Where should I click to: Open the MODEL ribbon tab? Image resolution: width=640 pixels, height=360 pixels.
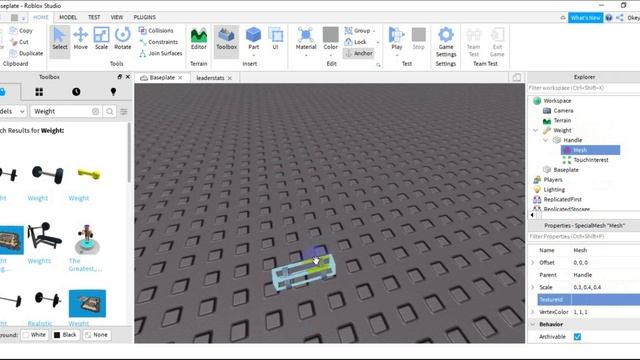pyautogui.click(x=68, y=17)
